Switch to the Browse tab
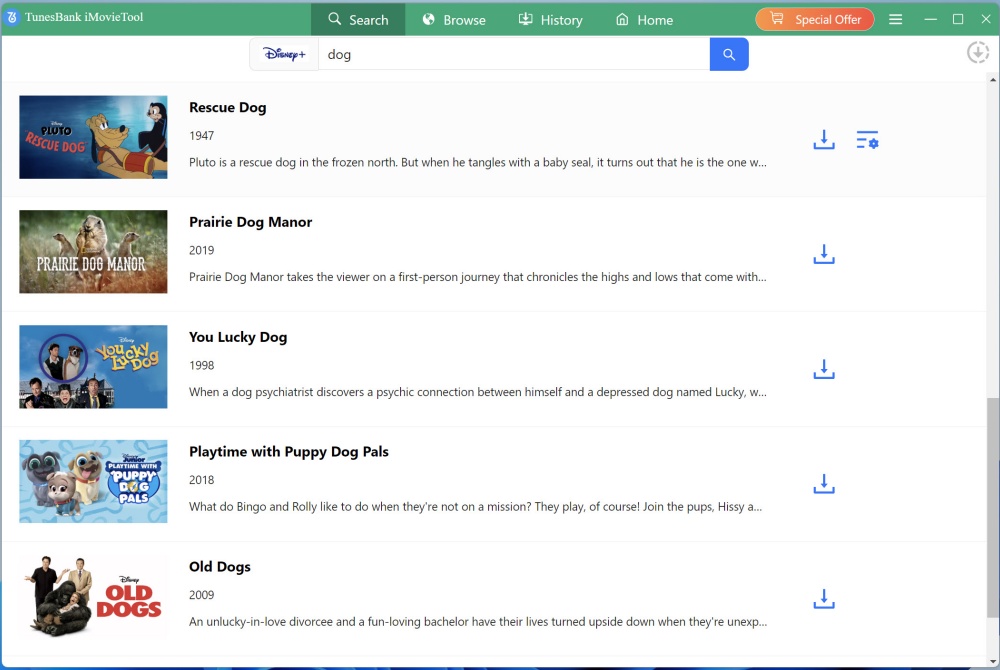The height and width of the screenshot is (670, 1000). coord(453,20)
